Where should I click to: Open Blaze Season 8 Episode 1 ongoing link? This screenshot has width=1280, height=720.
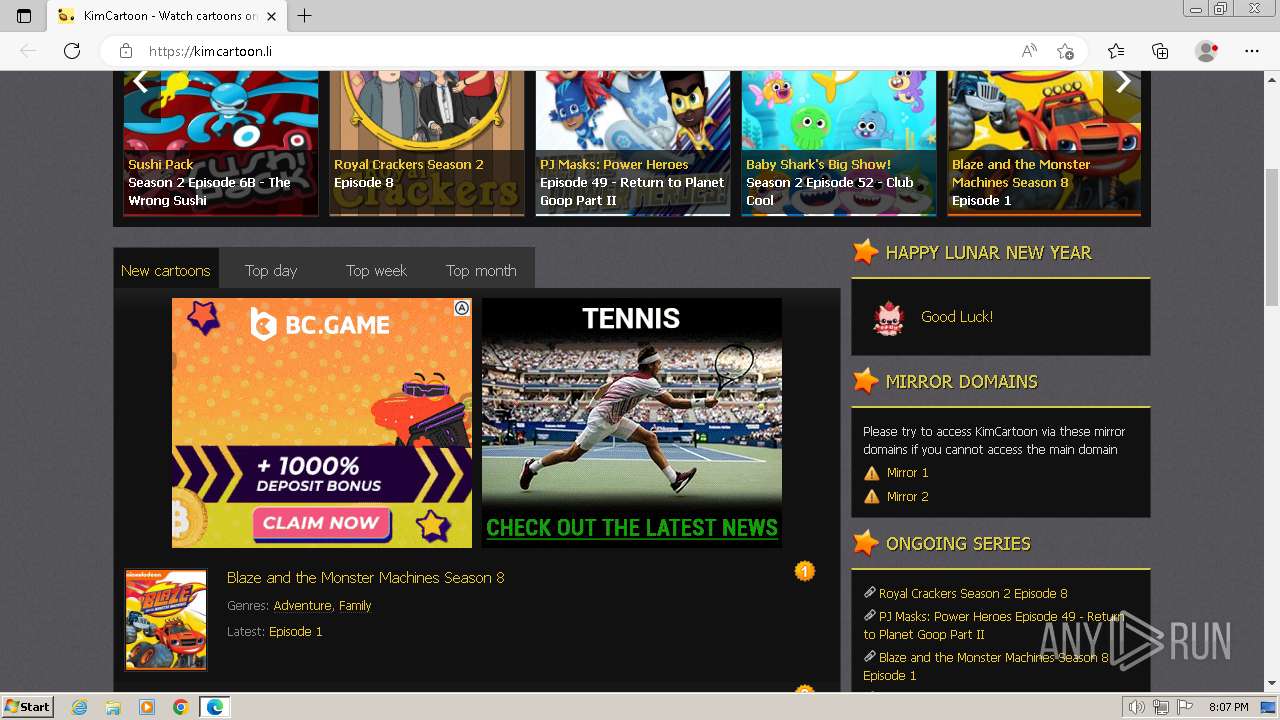[986, 666]
